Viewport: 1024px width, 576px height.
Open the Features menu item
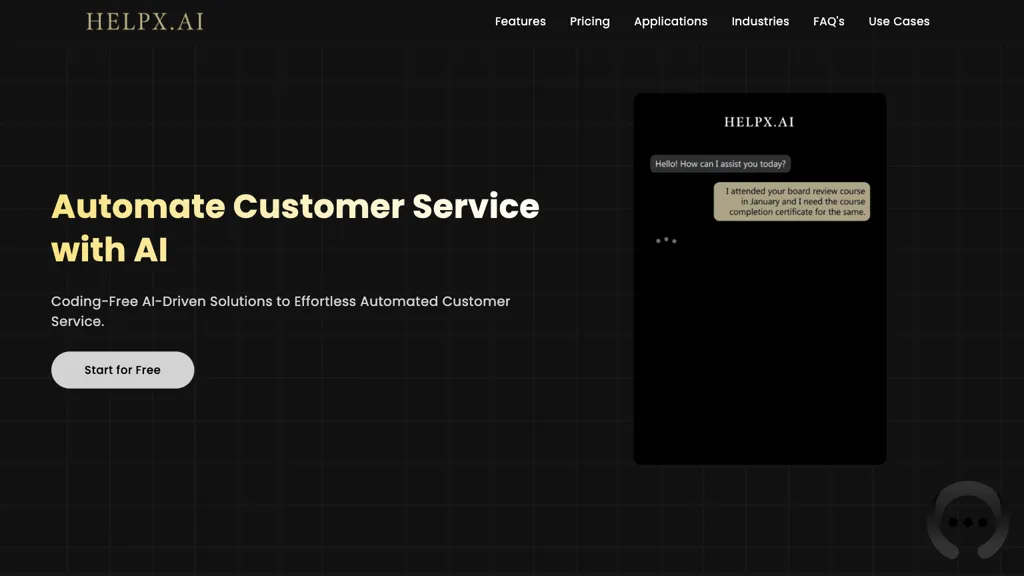pyautogui.click(x=520, y=21)
